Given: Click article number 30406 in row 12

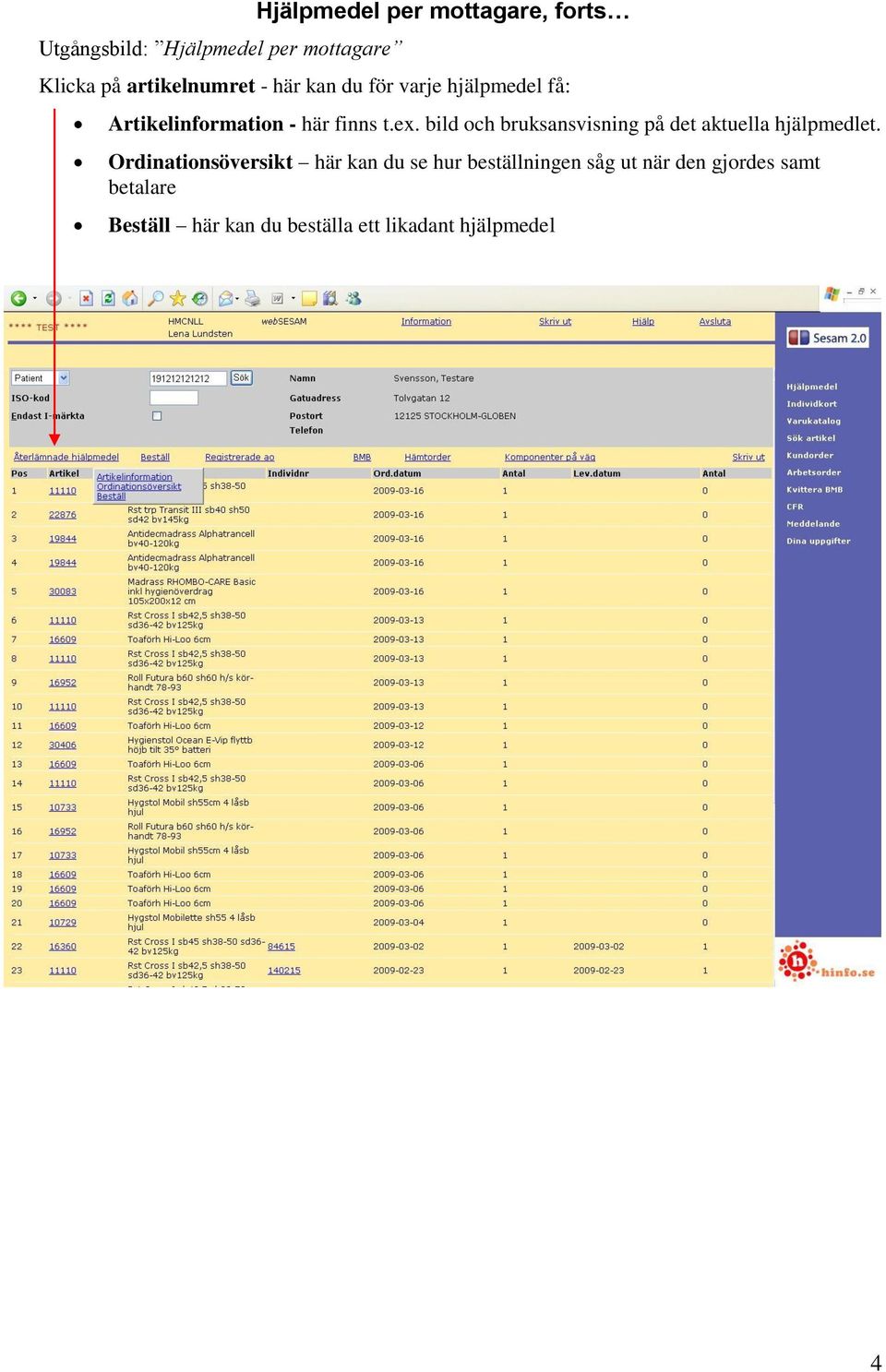Looking at the screenshot, I should point(63,746).
